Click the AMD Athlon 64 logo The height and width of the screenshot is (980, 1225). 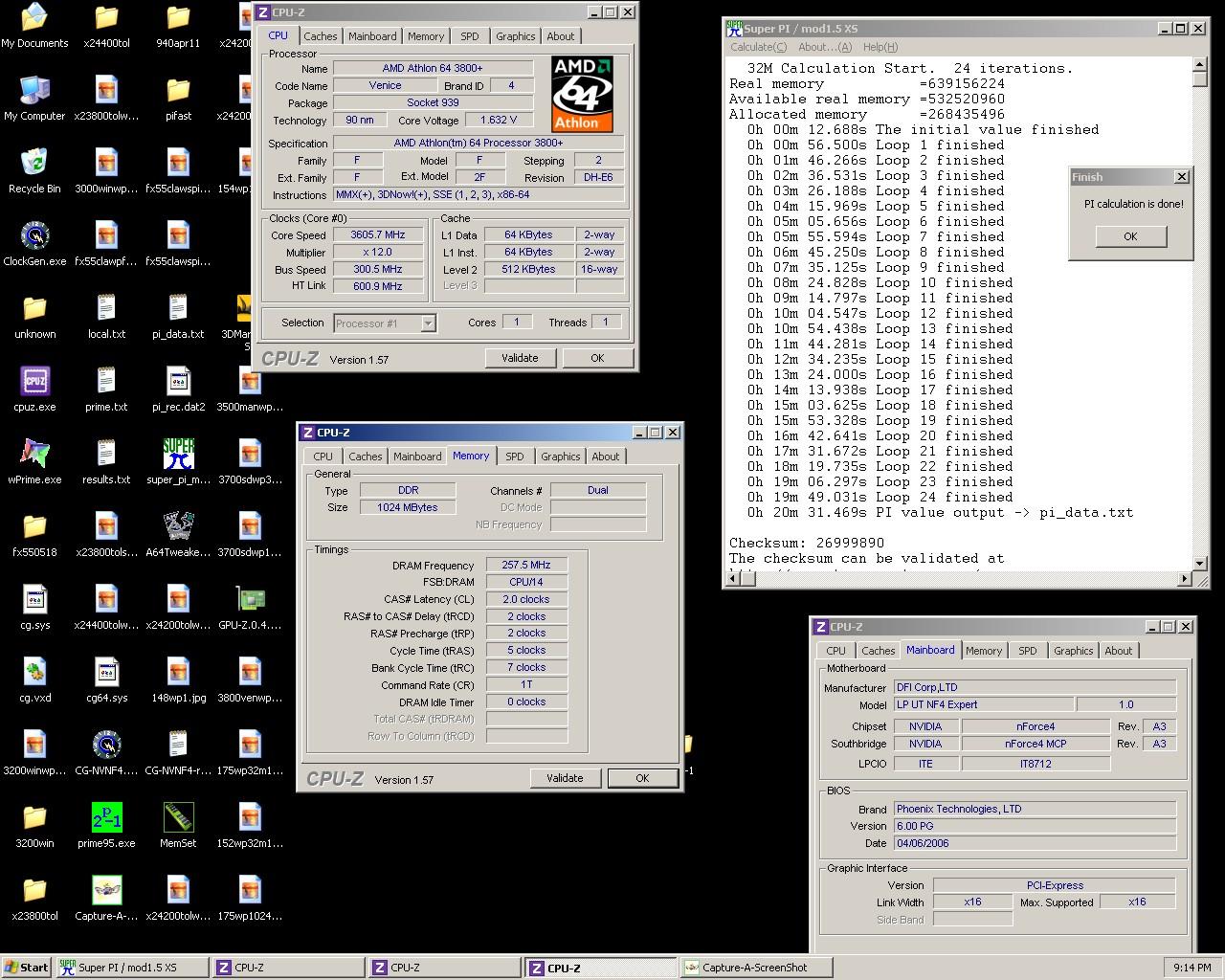tap(582, 93)
